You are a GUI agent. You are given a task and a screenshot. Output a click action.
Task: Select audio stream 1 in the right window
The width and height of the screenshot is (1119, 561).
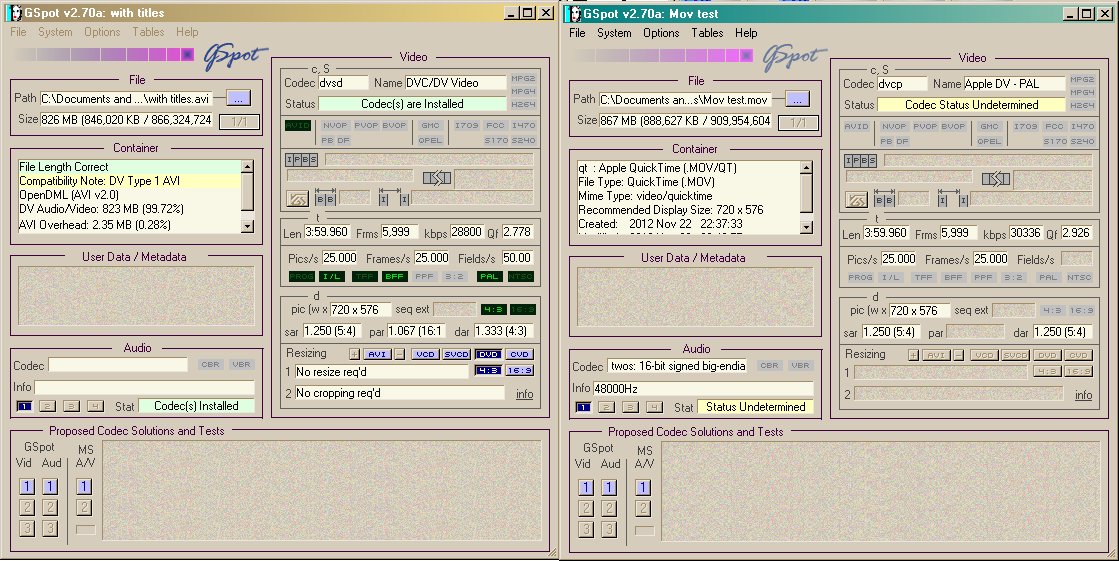click(584, 407)
